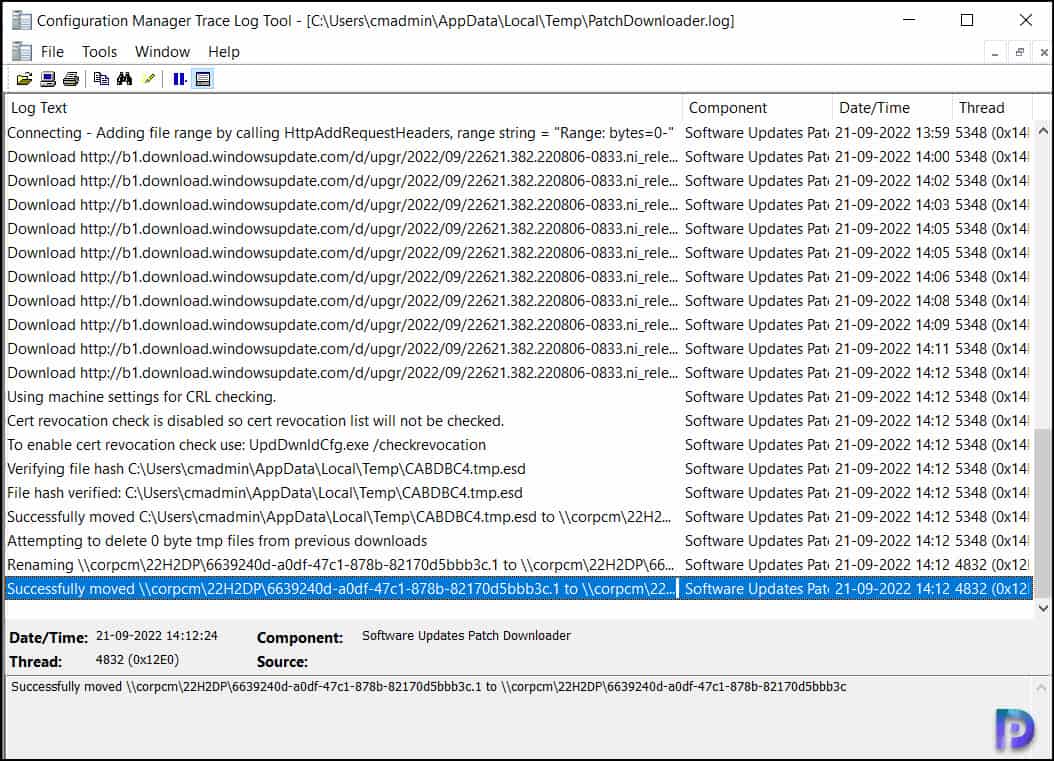Image resolution: width=1054 pixels, height=761 pixels.
Task: Click the log list scroll up arrow
Action: pos(1043,131)
